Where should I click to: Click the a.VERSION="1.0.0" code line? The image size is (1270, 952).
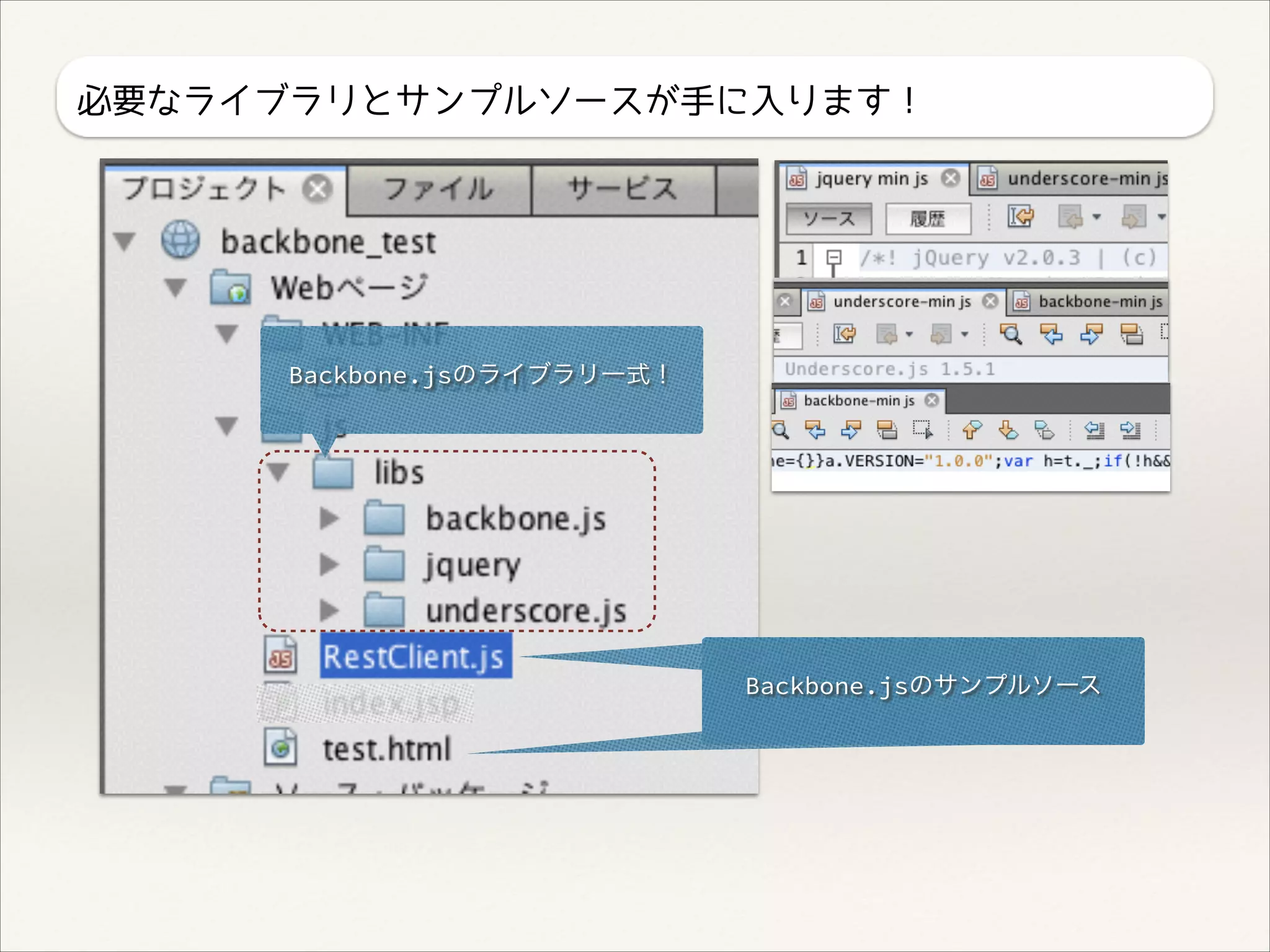click(970, 461)
